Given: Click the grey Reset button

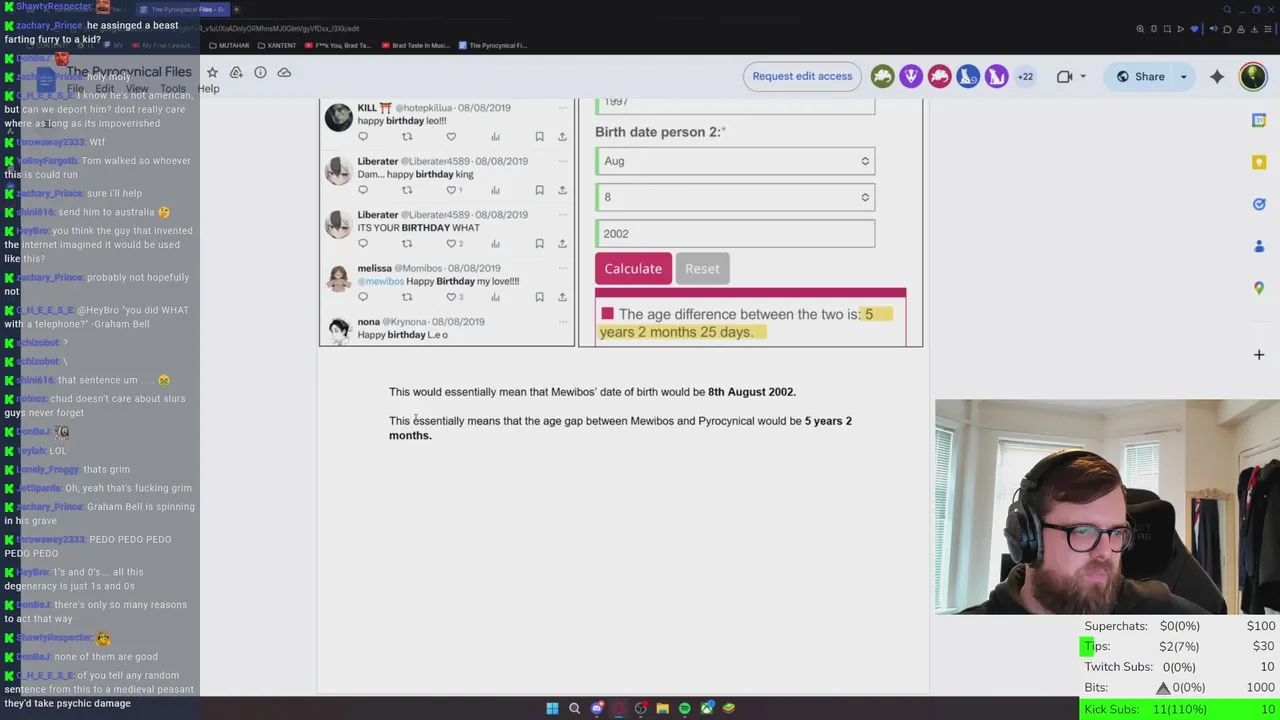Looking at the screenshot, I should click(x=702, y=268).
